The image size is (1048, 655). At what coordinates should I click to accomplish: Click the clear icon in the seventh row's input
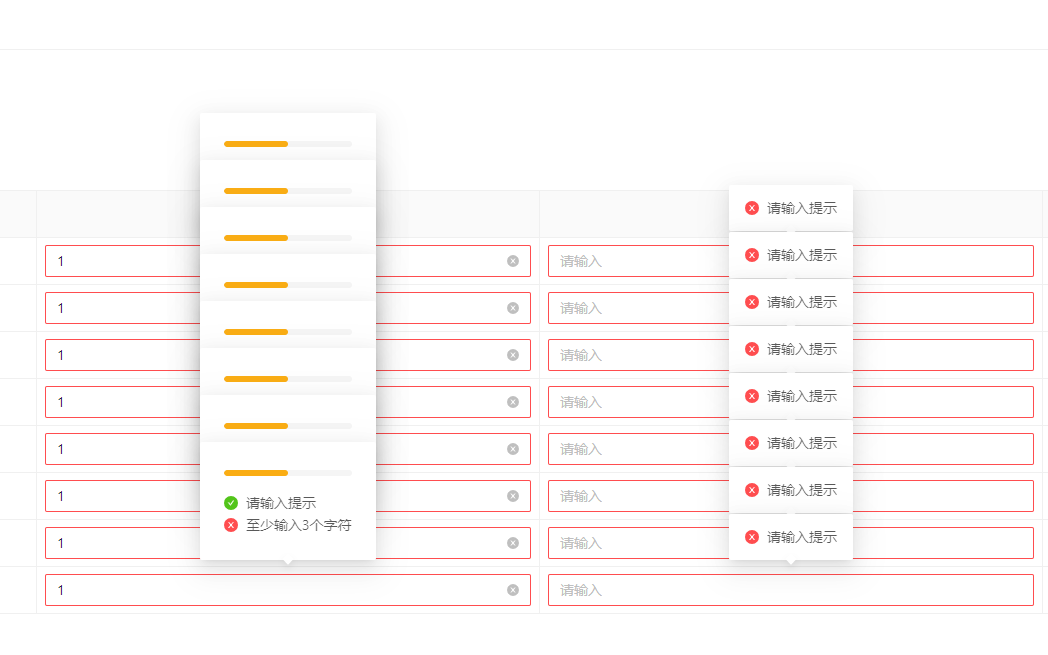click(513, 543)
